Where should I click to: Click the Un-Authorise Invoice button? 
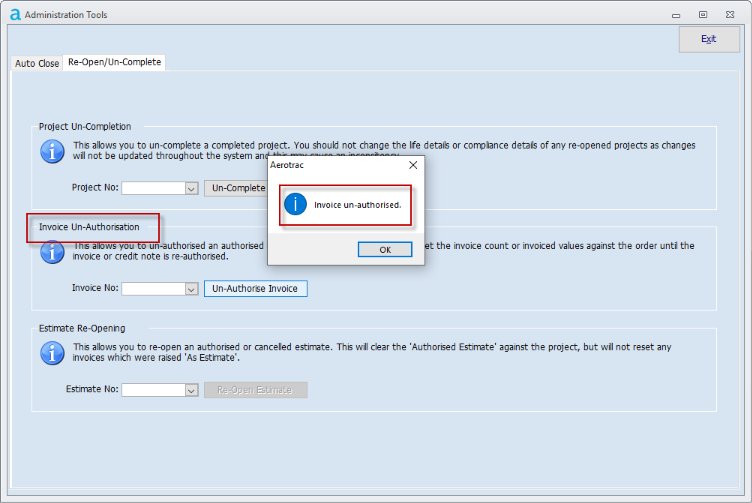tap(256, 288)
